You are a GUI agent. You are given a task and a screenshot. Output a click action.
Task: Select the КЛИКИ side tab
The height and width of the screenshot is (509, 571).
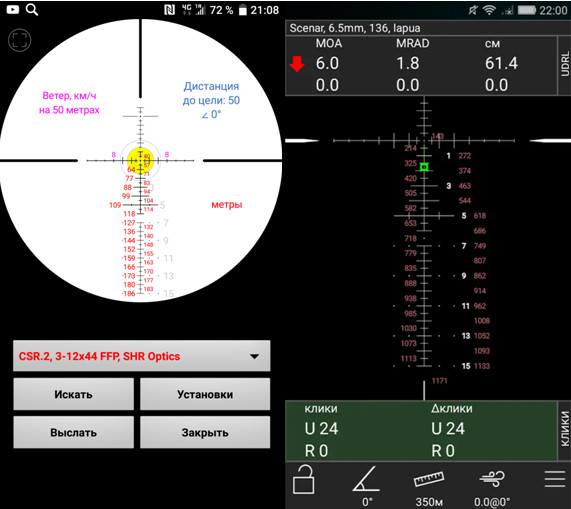click(564, 430)
